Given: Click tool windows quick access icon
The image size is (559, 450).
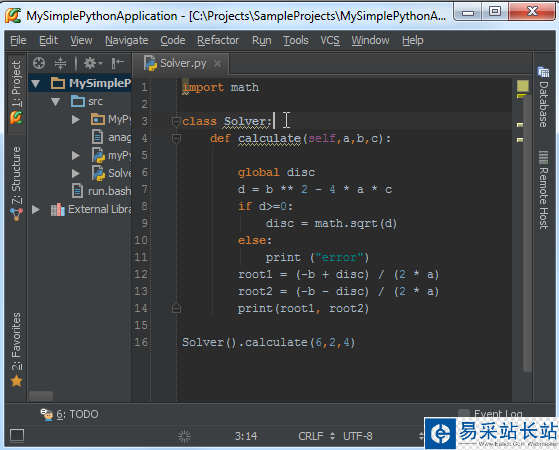Looking at the screenshot, I should pos(17,435).
